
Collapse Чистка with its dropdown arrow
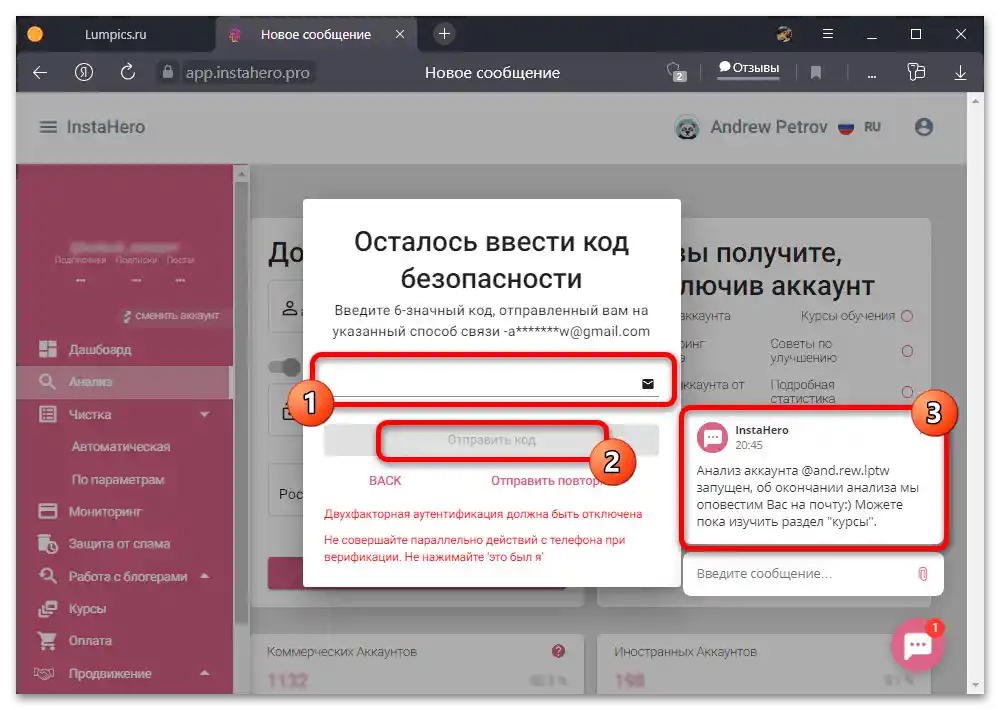click(205, 415)
